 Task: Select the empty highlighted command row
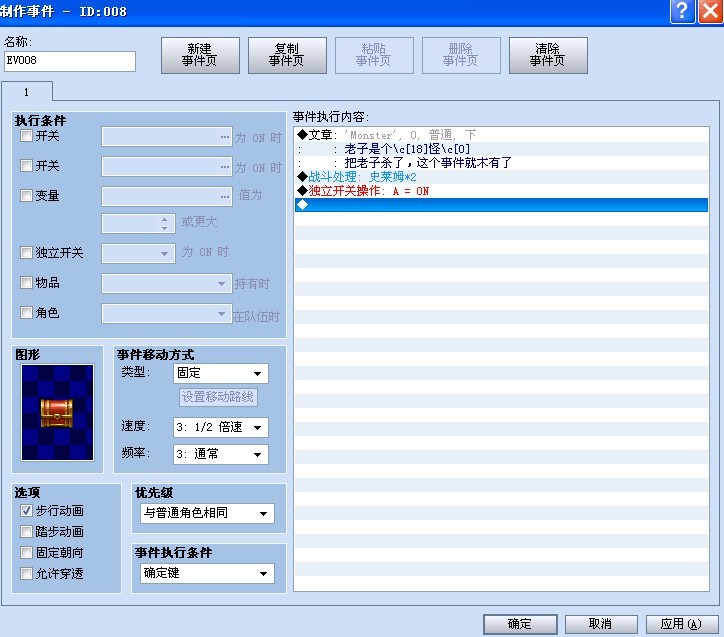point(501,205)
